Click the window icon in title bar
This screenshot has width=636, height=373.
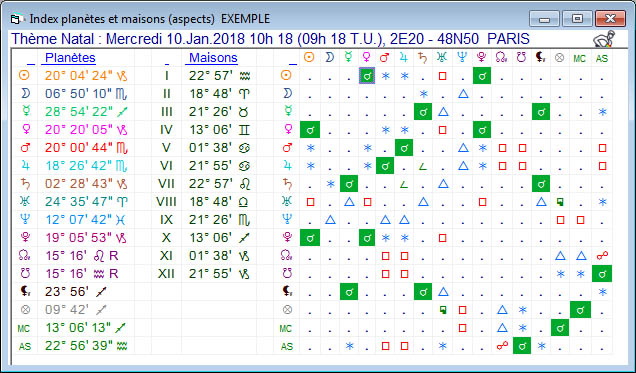[x=15, y=19]
